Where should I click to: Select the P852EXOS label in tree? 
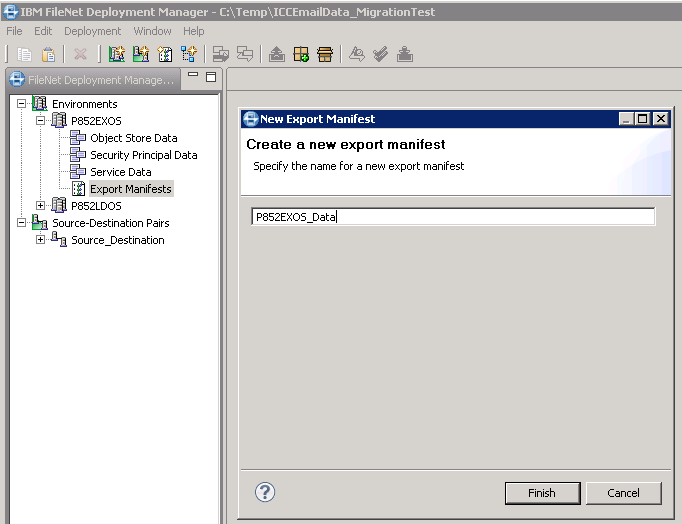pyautogui.click(x=96, y=121)
